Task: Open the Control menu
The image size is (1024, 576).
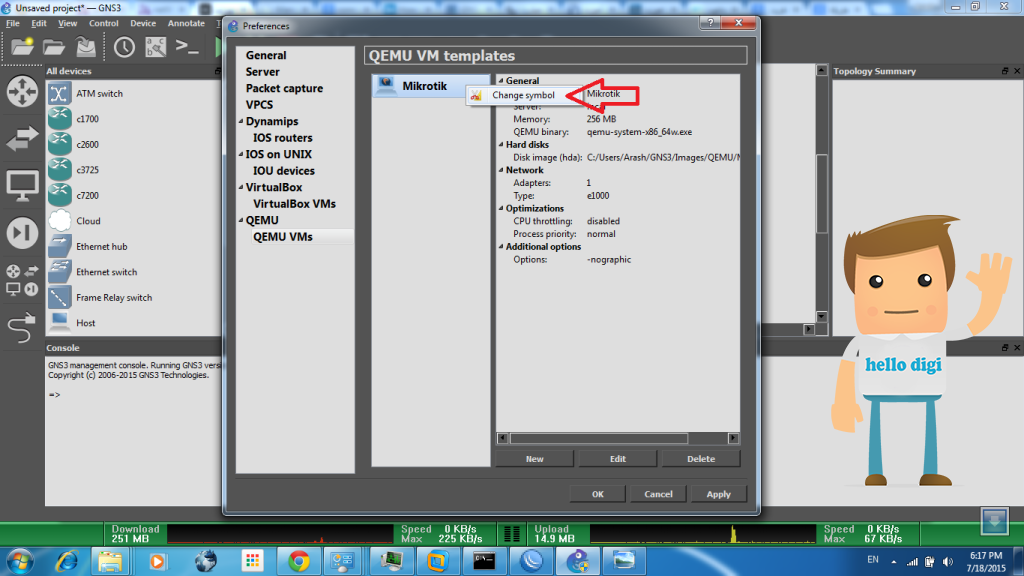Action: (x=104, y=24)
